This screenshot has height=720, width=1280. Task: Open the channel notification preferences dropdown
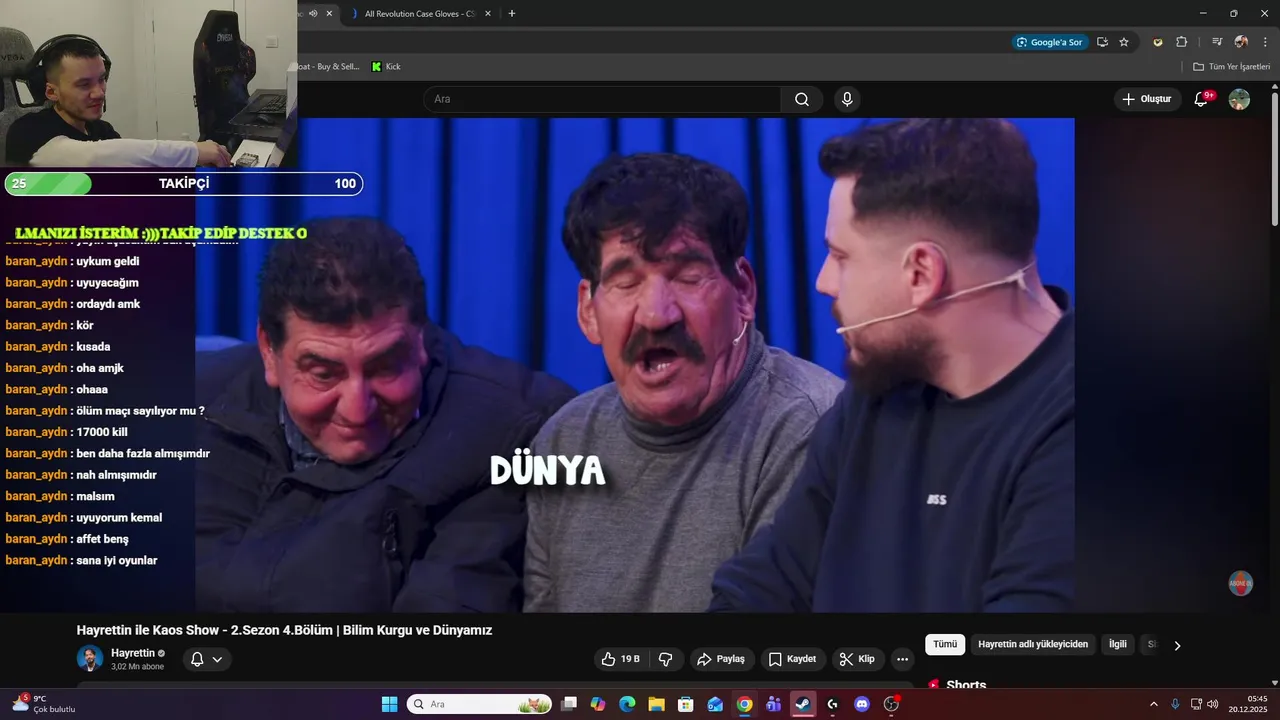207,659
